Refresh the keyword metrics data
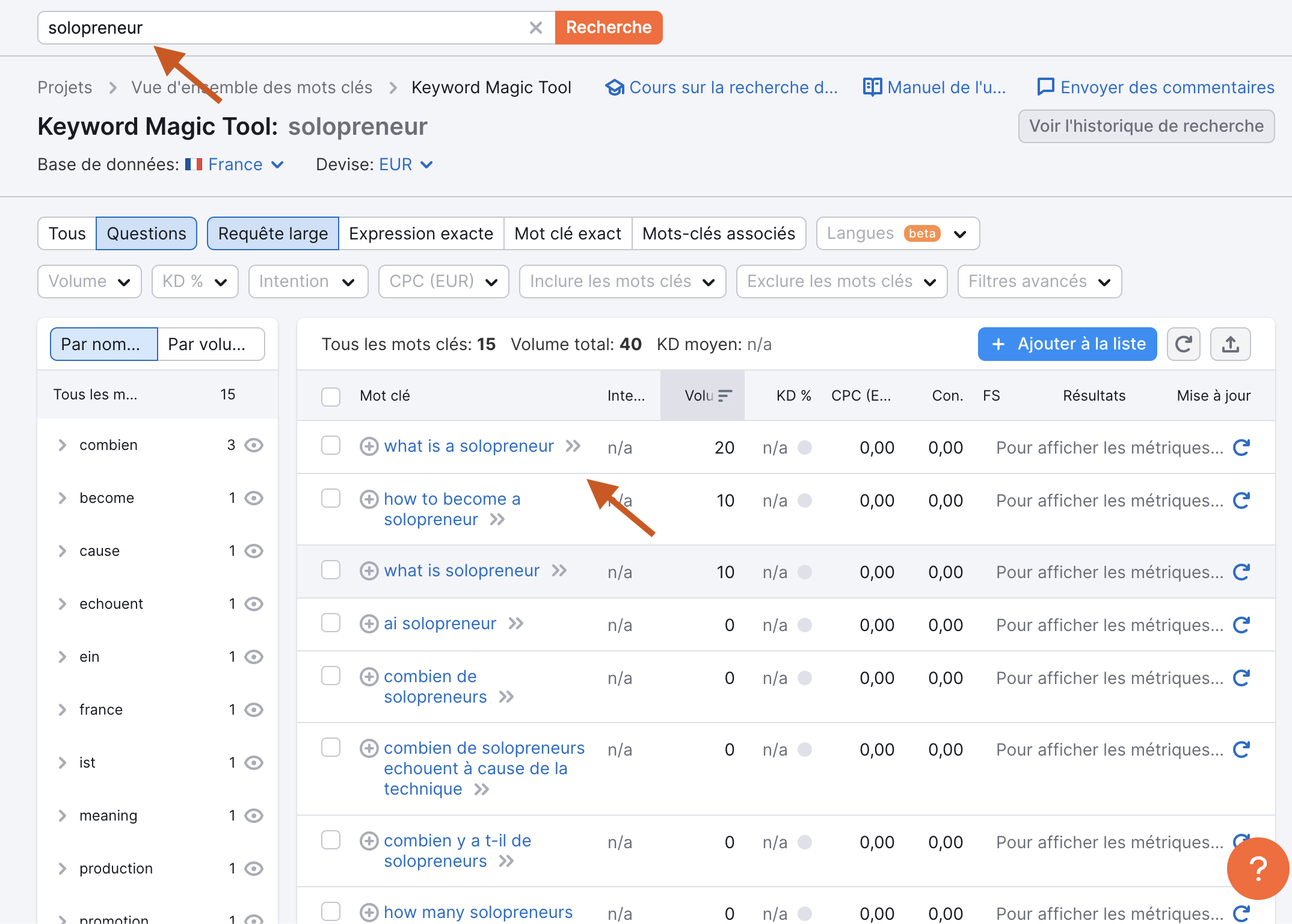Screen dimensions: 1292x924 coord(1183,343)
